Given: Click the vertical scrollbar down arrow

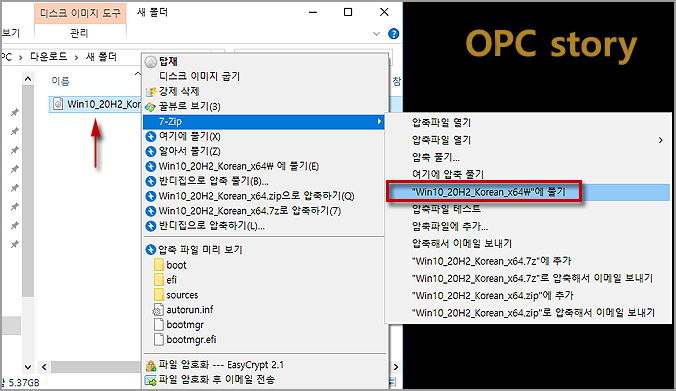Looking at the screenshot, I should (28, 367).
